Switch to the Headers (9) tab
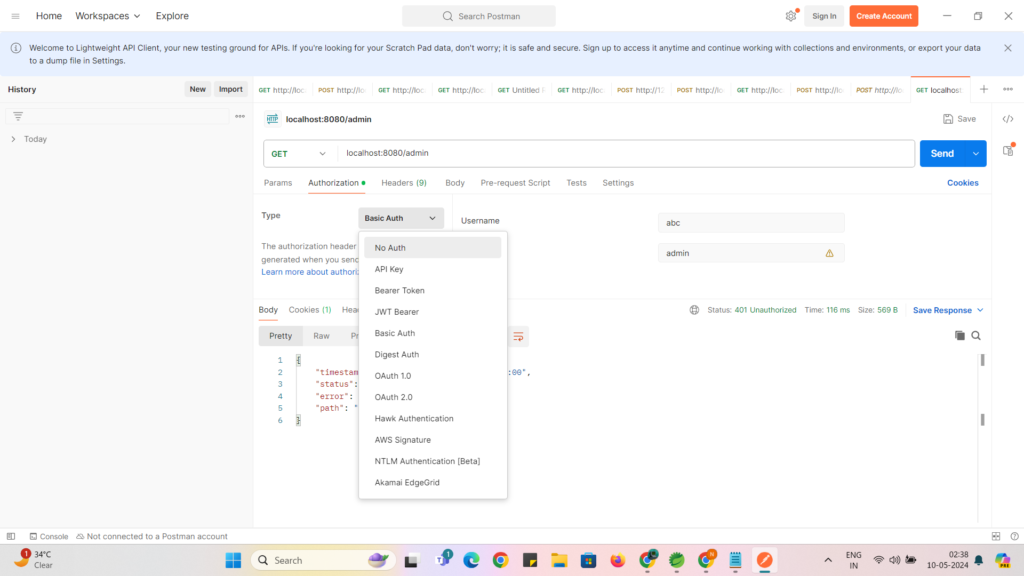The width and height of the screenshot is (1024, 576). pos(404,183)
